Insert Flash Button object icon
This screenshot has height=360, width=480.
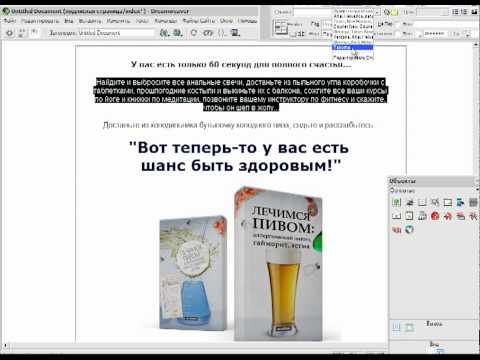coord(460,216)
